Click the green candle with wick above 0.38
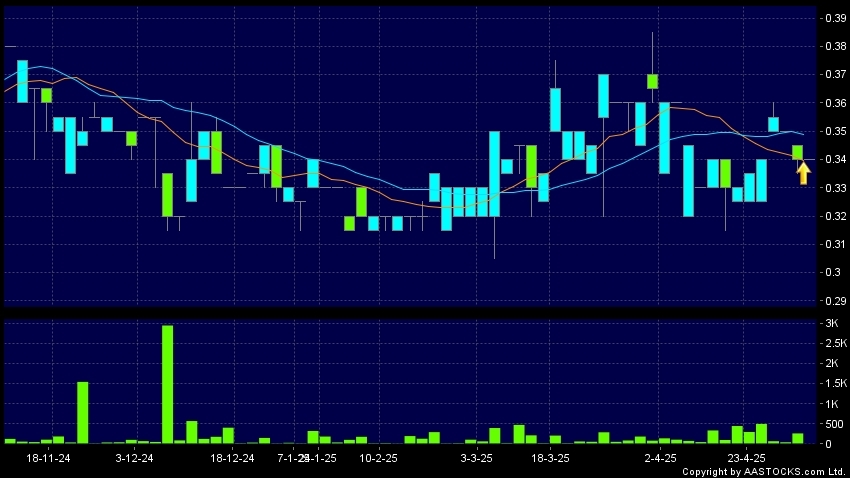This screenshot has height=478, width=850. coord(652,81)
